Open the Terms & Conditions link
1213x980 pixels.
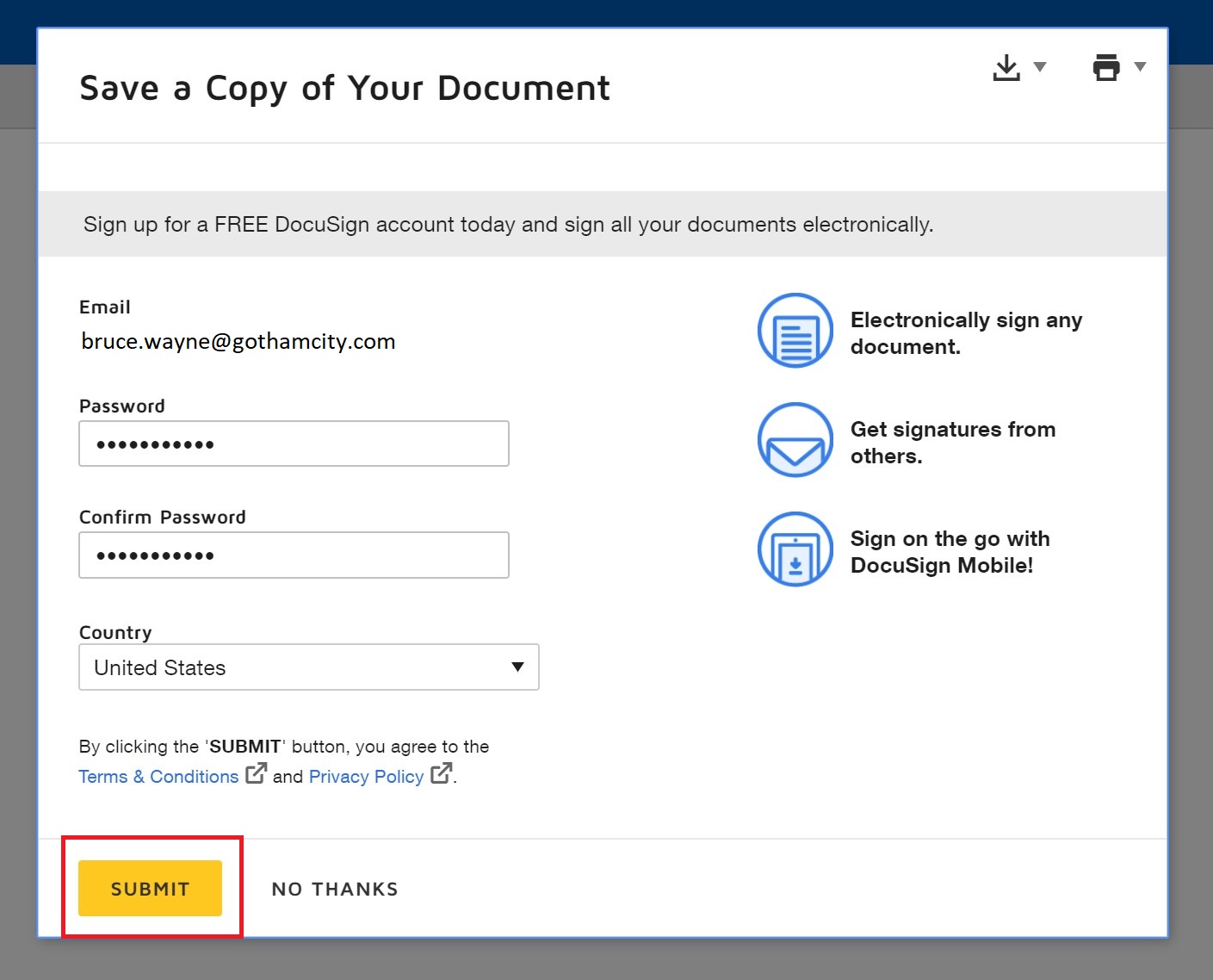click(158, 777)
